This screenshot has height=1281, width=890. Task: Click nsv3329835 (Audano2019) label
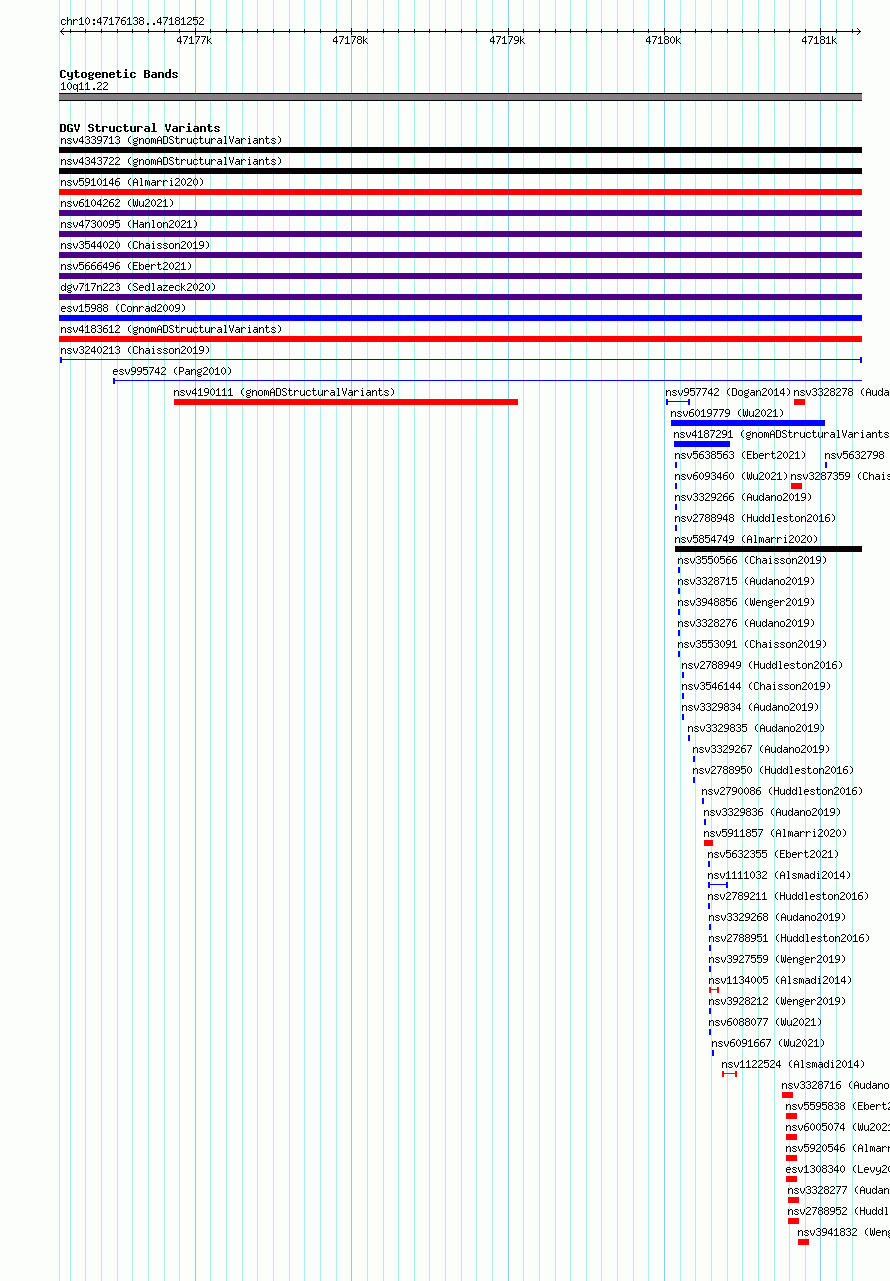(757, 728)
